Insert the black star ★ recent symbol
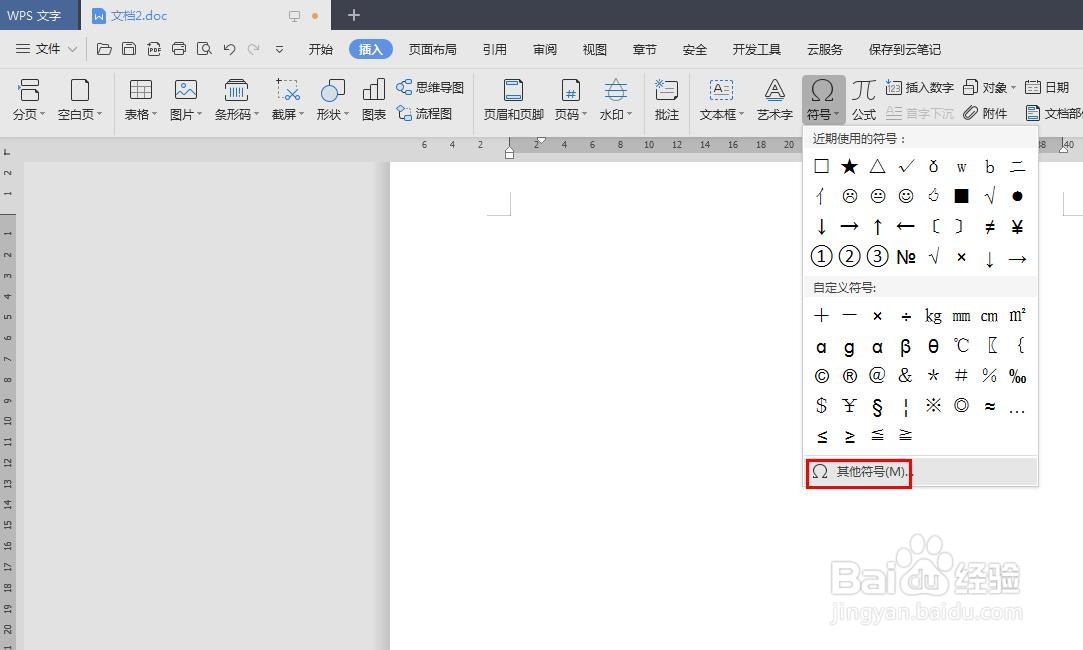Viewport: 1083px width, 650px height. pyautogui.click(x=849, y=166)
